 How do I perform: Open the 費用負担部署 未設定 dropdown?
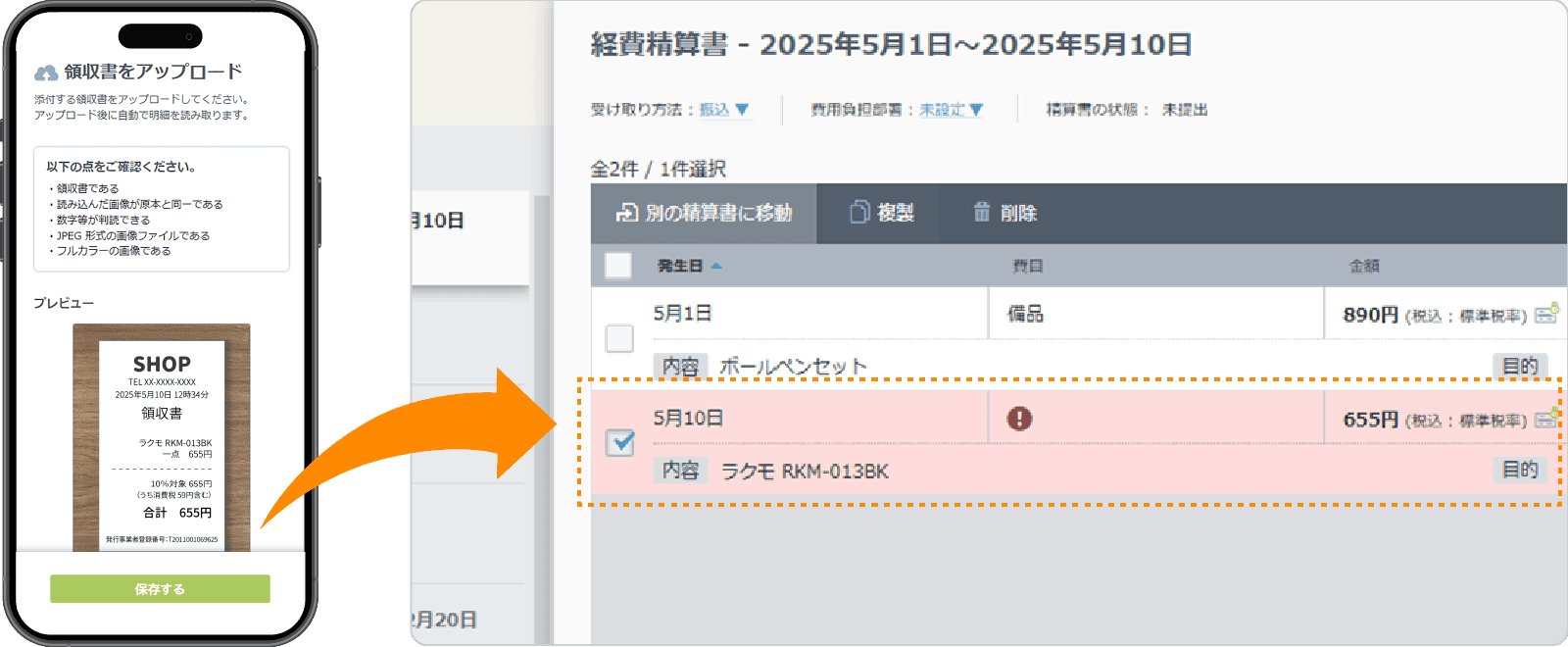point(950,110)
